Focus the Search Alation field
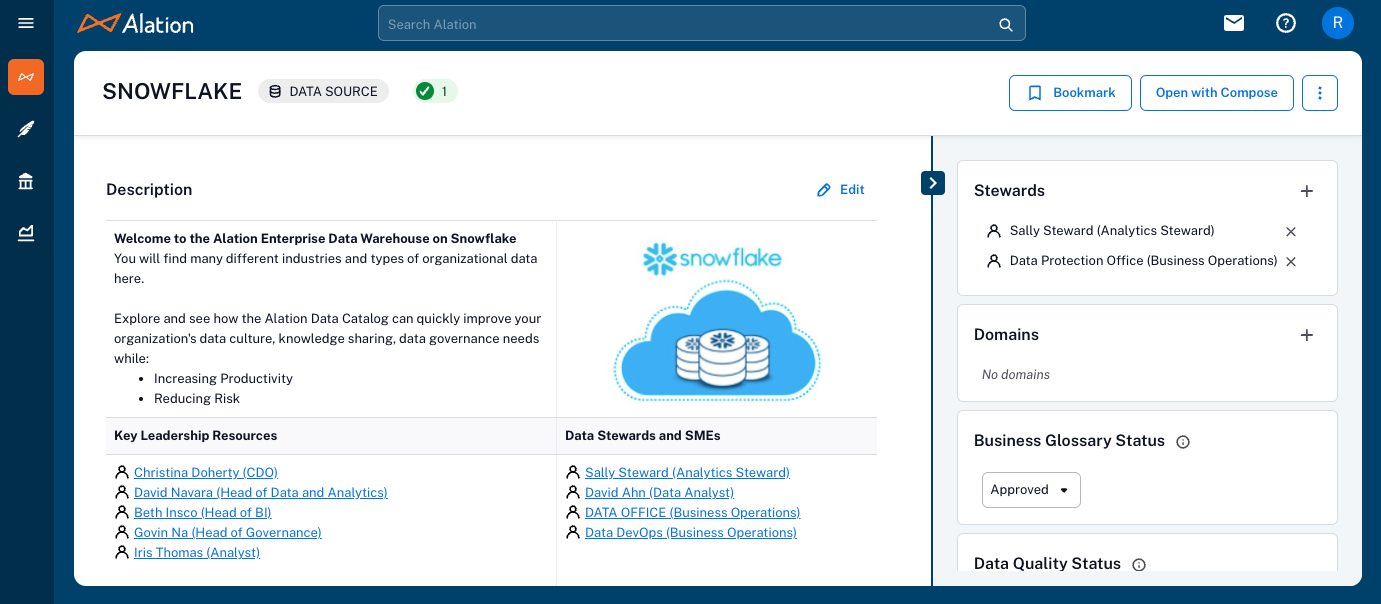The width and height of the screenshot is (1381, 604). point(701,24)
